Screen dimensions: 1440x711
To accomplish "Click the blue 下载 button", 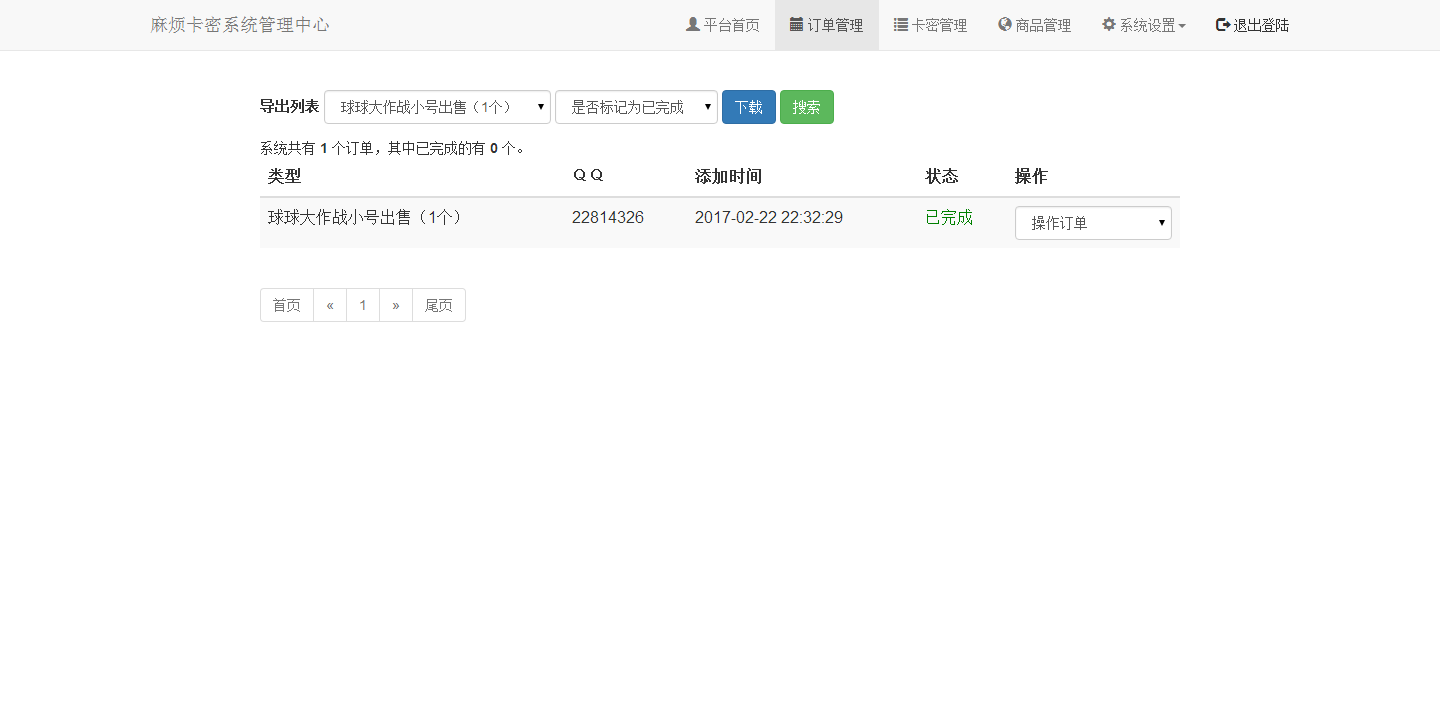I will (749, 107).
